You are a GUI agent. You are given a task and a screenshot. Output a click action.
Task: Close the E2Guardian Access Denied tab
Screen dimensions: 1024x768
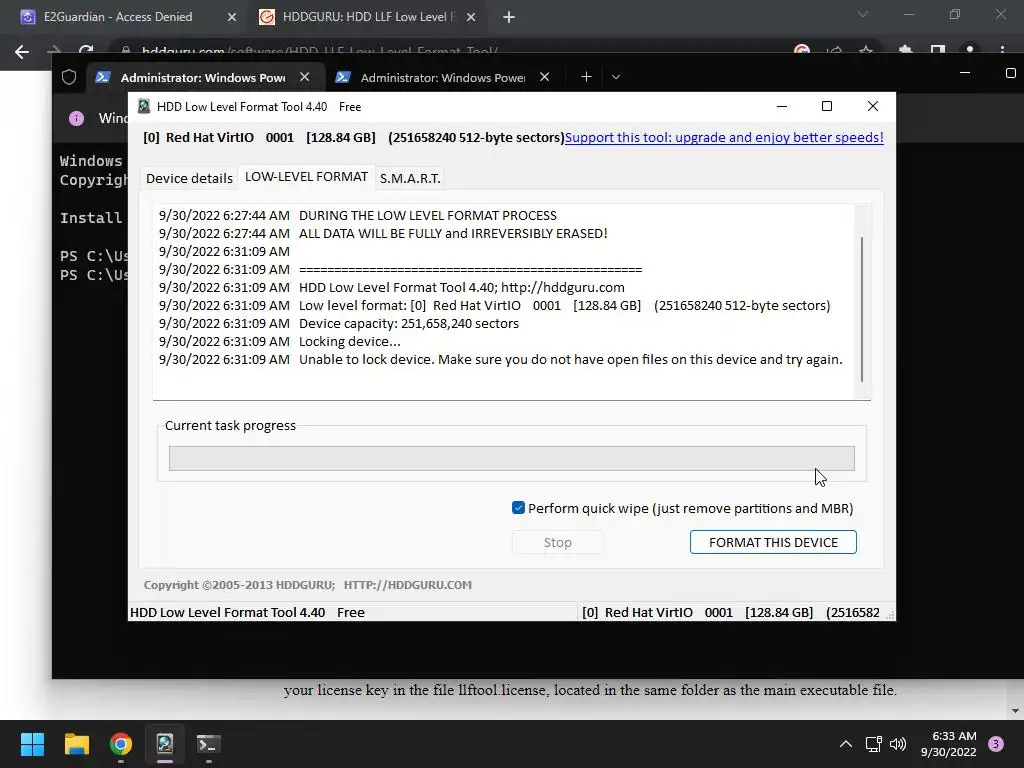pos(232,17)
